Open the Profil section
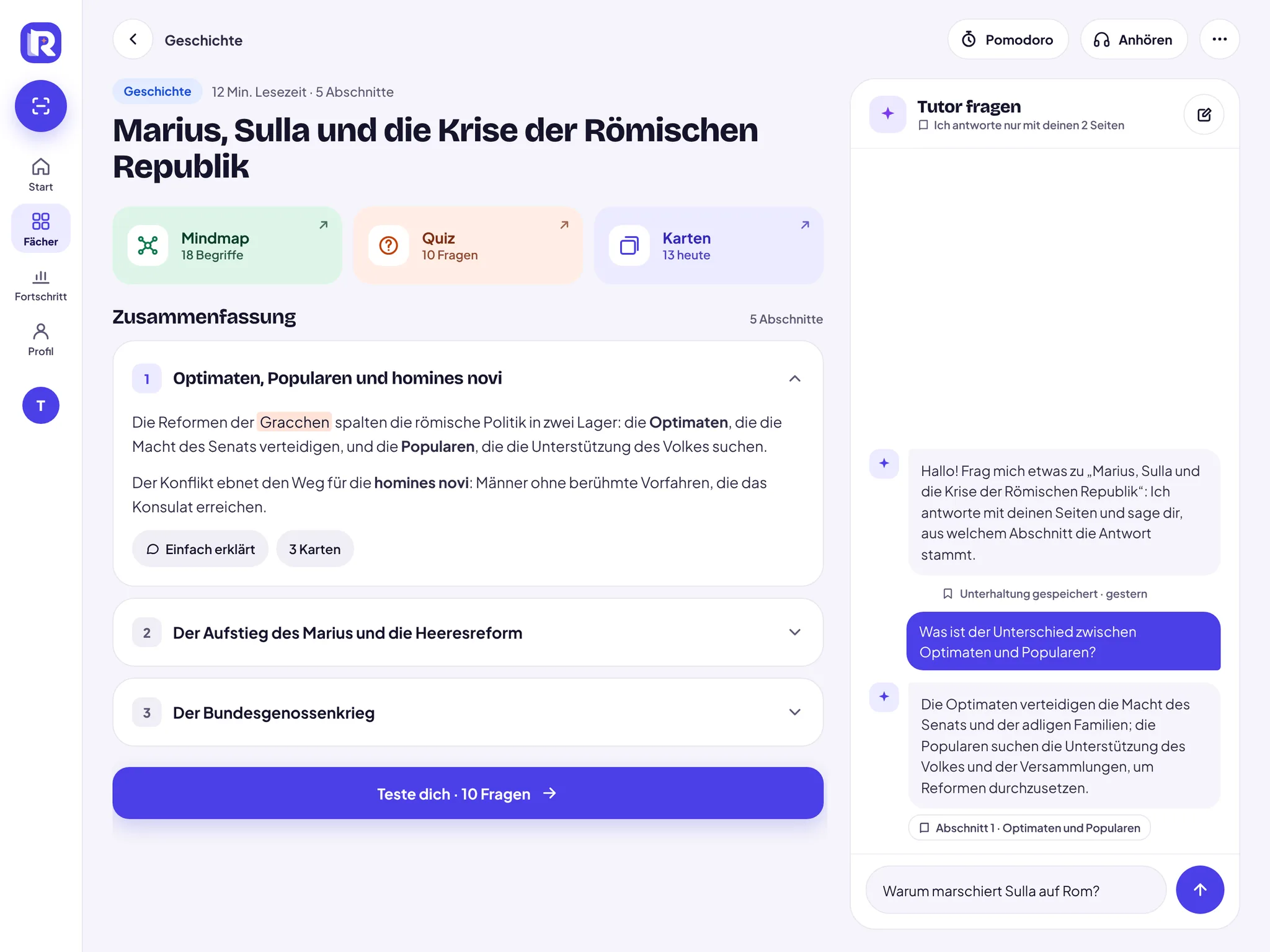Image resolution: width=1270 pixels, height=952 pixels. point(41,339)
